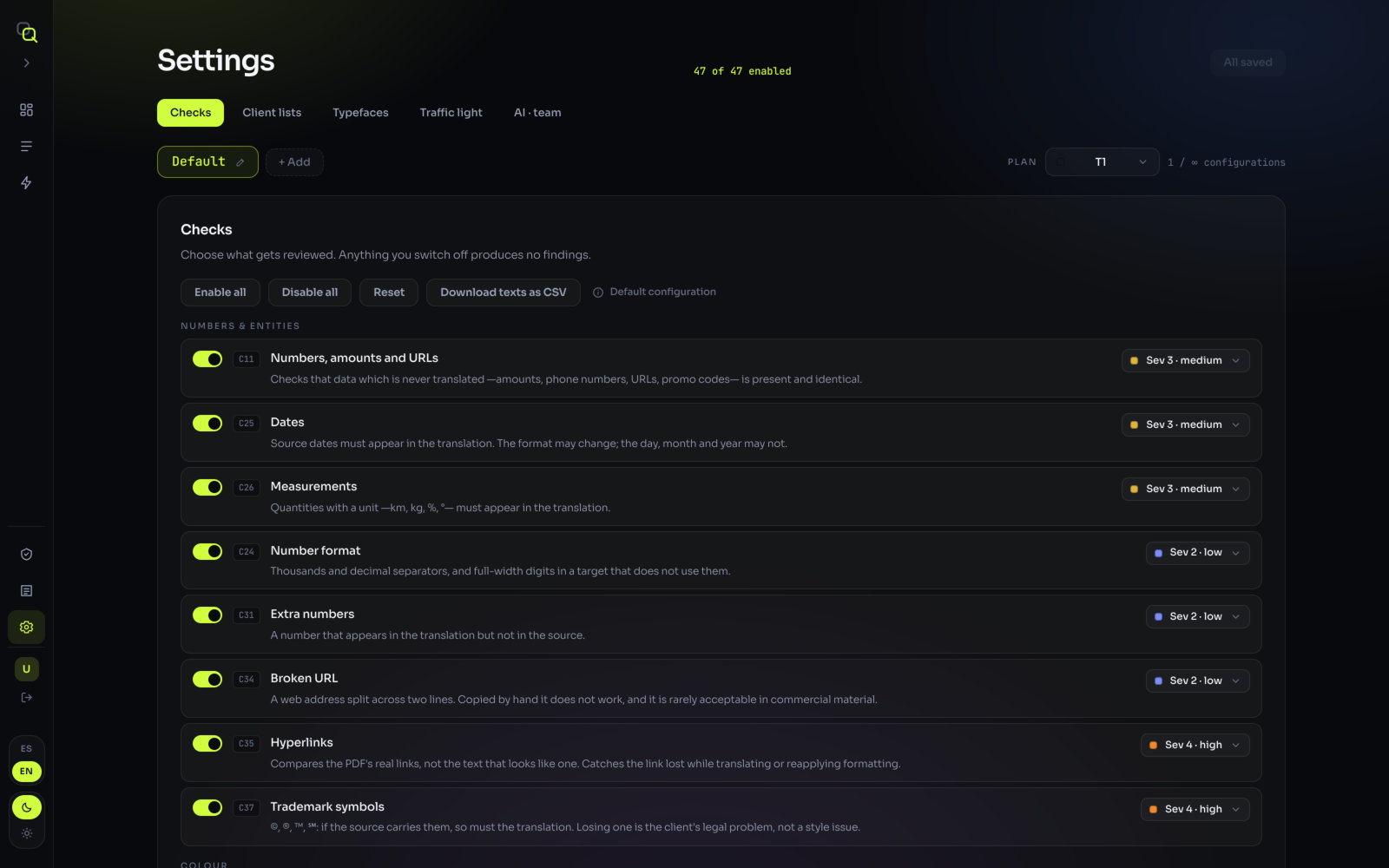Select light mode sun icon
1389x868 pixels.
tap(27, 833)
